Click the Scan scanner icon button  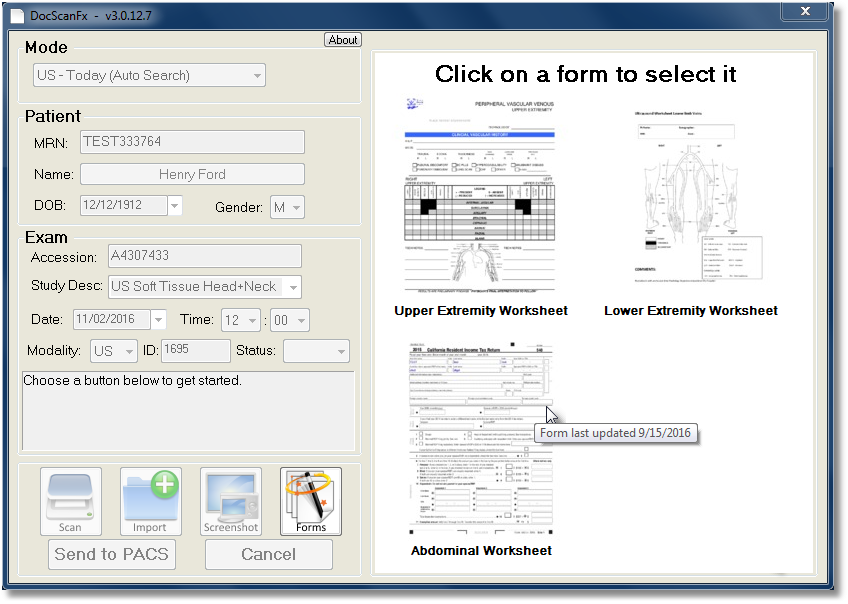(71, 502)
